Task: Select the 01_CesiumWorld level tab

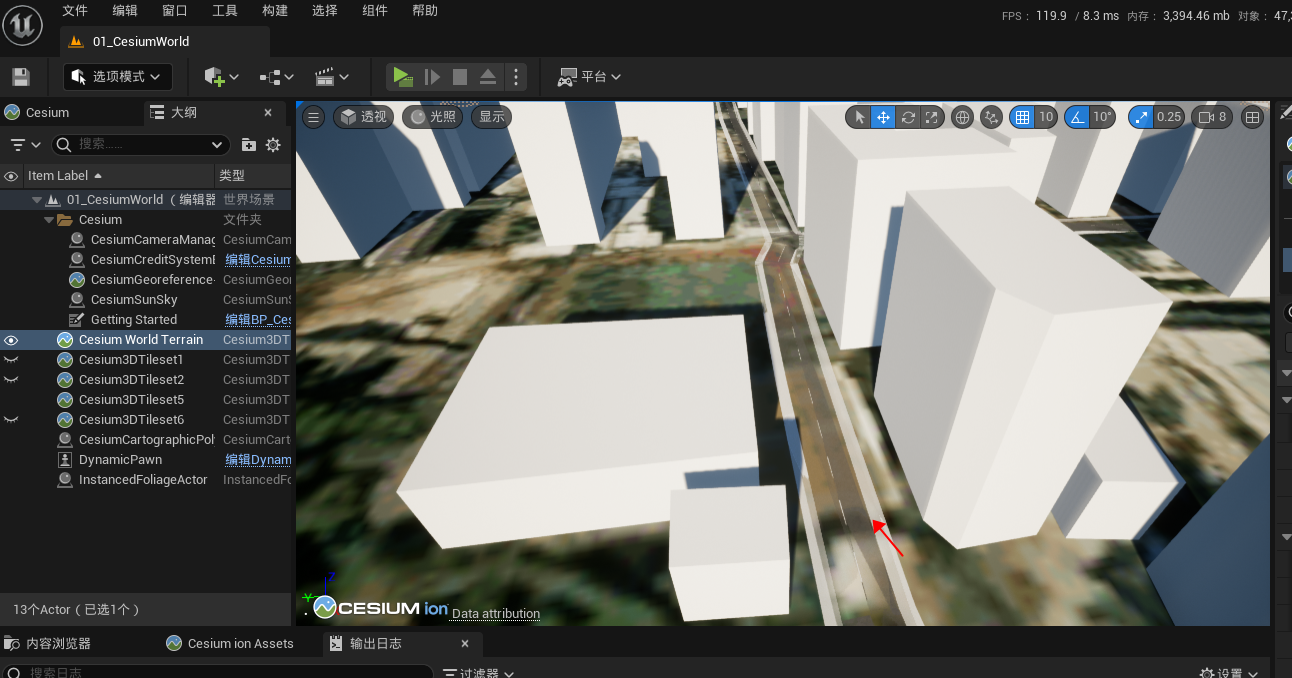Action: coord(165,41)
